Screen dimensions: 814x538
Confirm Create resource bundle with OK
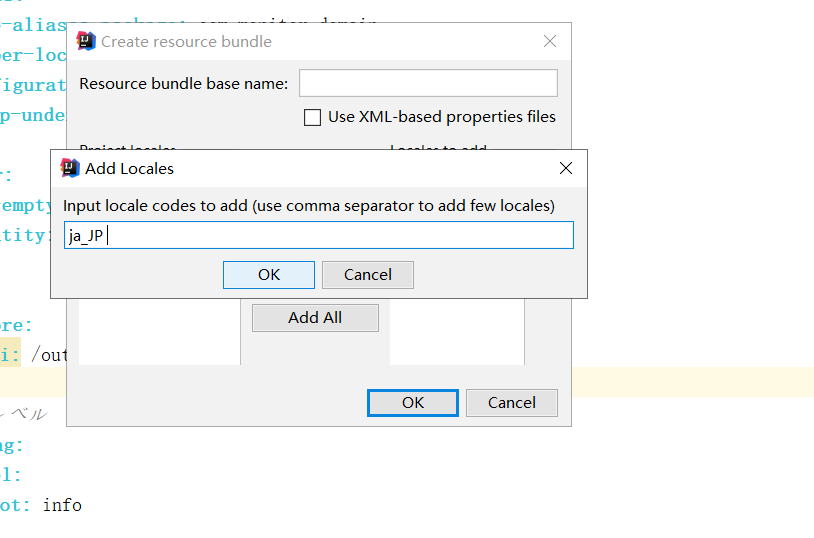(413, 403)
